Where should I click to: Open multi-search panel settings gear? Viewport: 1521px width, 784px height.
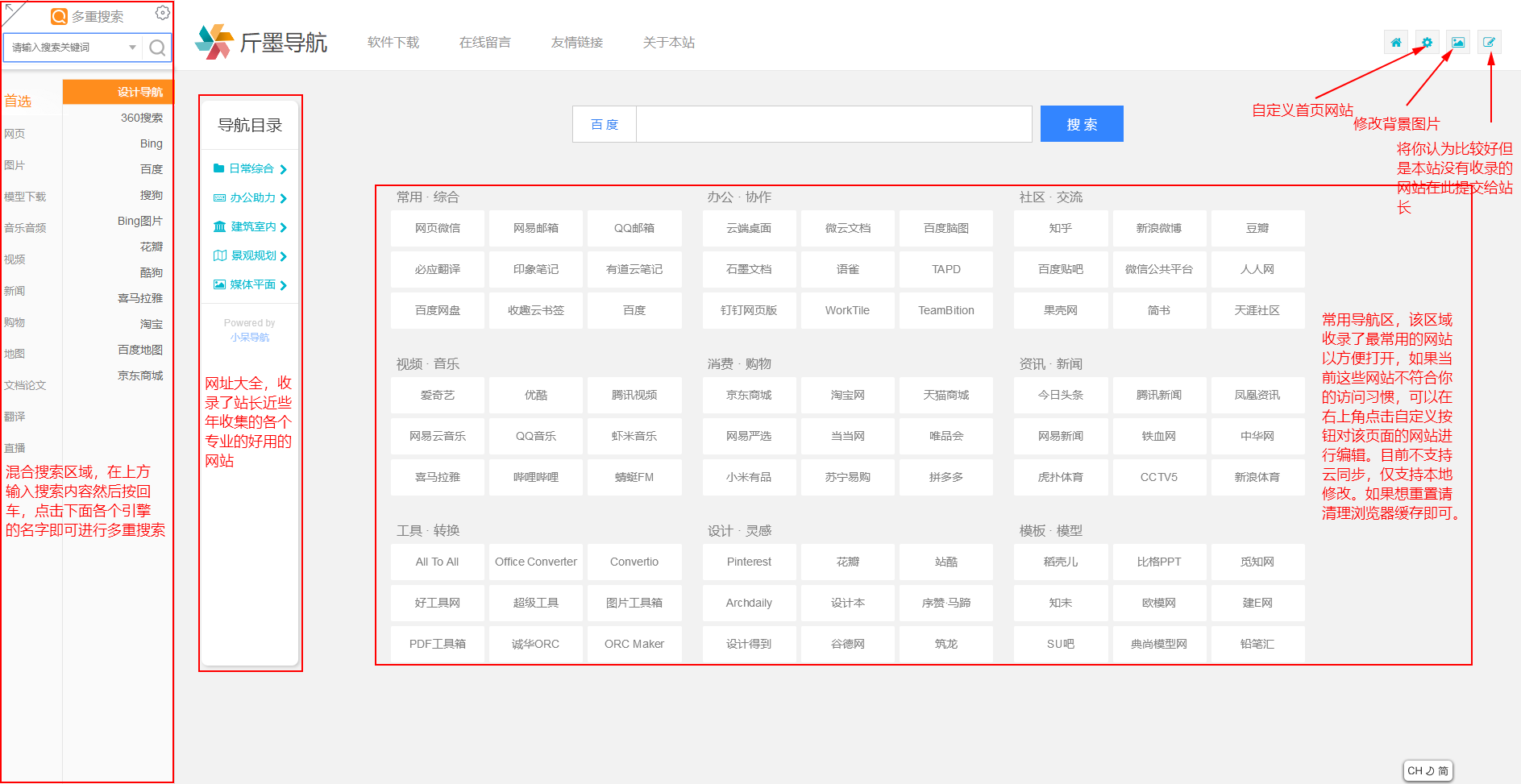(x=162, y=13)
